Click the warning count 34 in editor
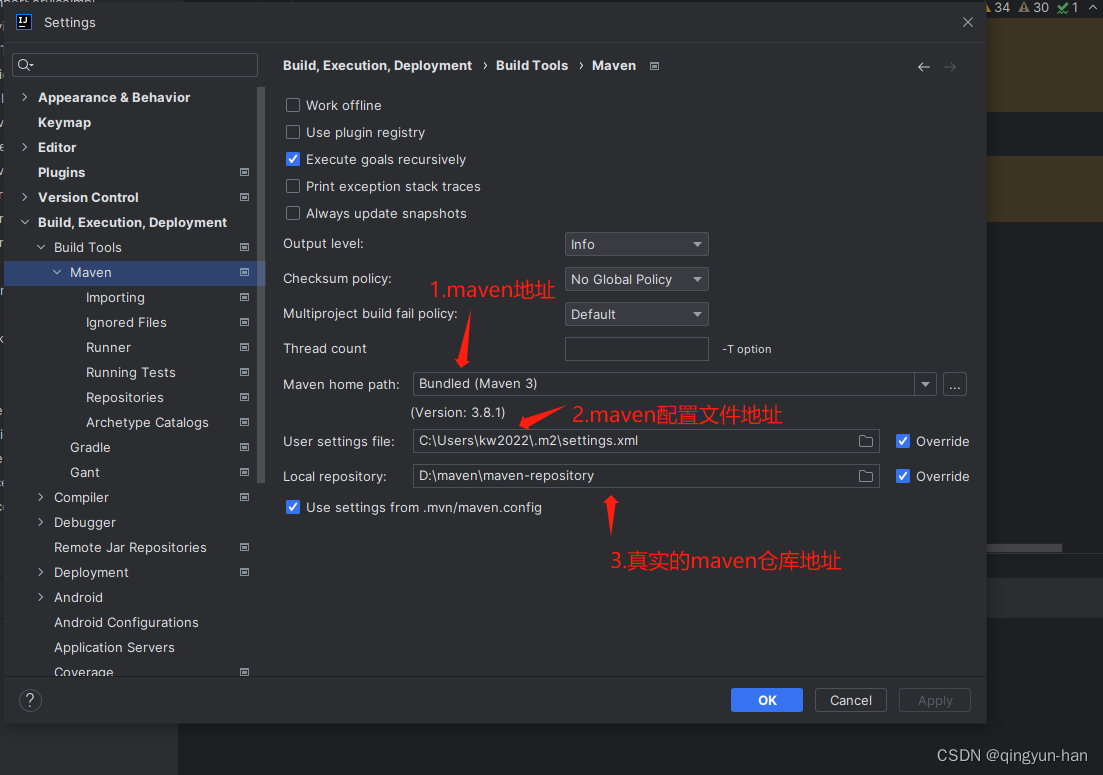The height and width of the screenshot is (775, 1103). click(x=997, y=8)
